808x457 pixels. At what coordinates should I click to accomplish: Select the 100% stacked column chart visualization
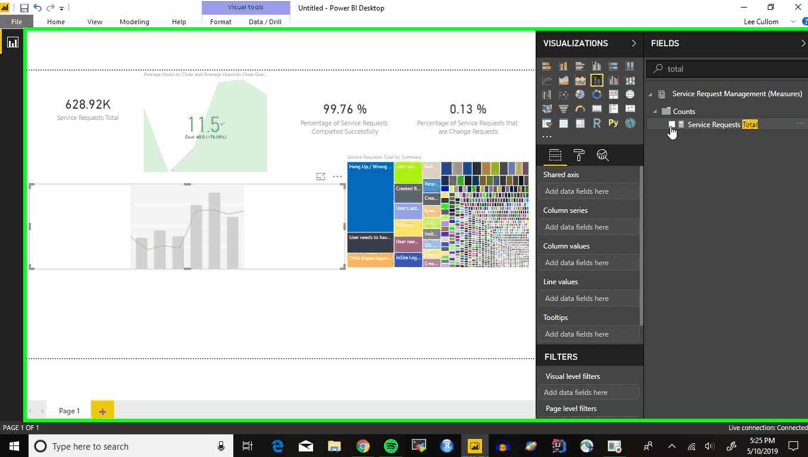[630, 66]
